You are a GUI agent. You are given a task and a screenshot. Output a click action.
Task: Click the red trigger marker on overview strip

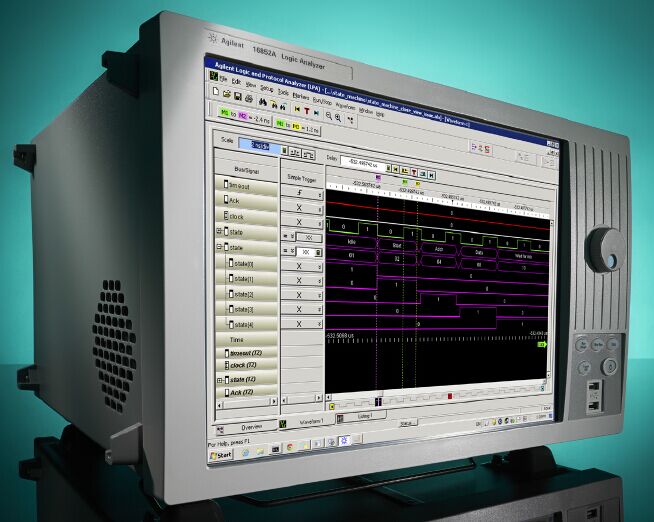pos(450,396)
